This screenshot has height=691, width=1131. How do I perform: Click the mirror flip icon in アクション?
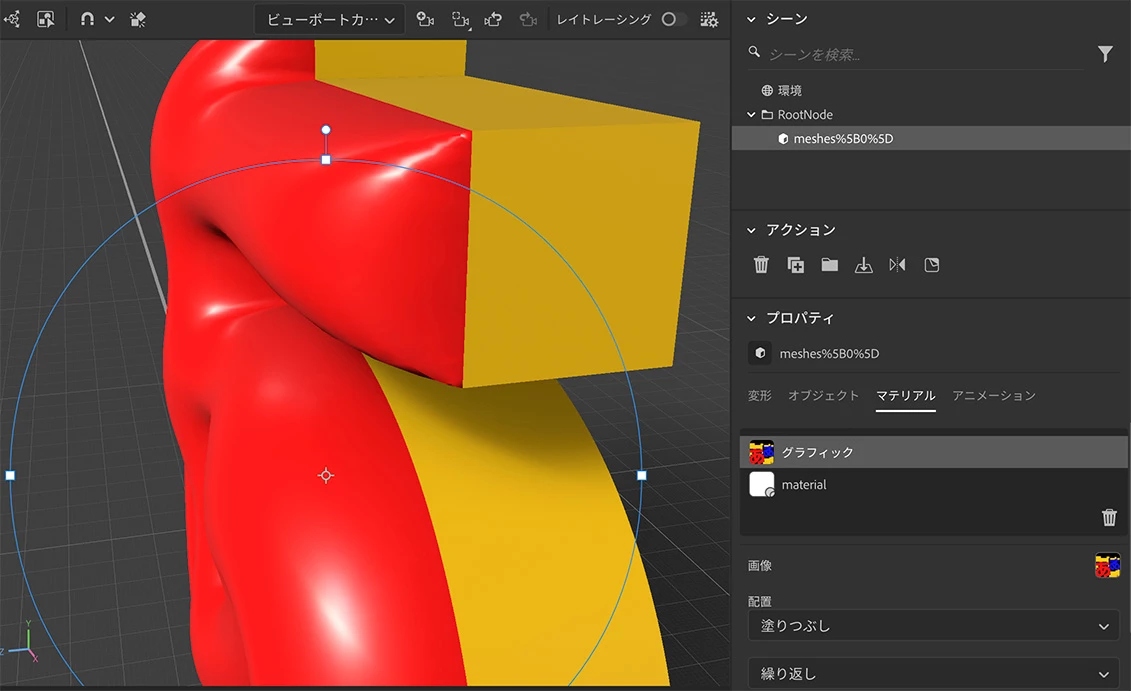click(897, 265)
